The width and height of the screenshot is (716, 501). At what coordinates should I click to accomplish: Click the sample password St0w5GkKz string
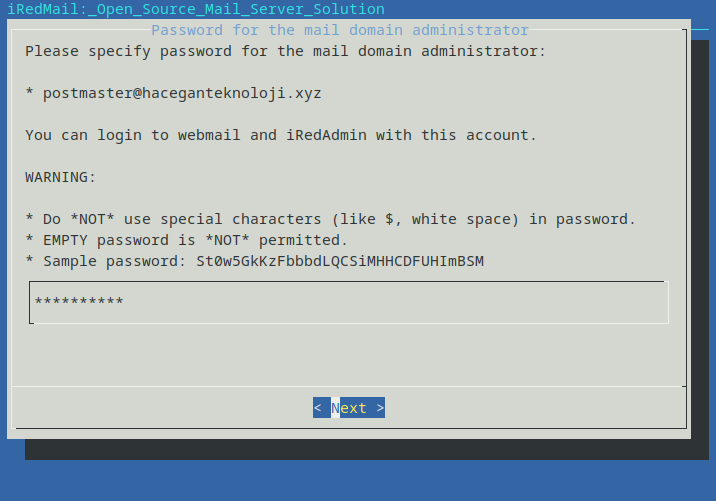coord(340,261)
